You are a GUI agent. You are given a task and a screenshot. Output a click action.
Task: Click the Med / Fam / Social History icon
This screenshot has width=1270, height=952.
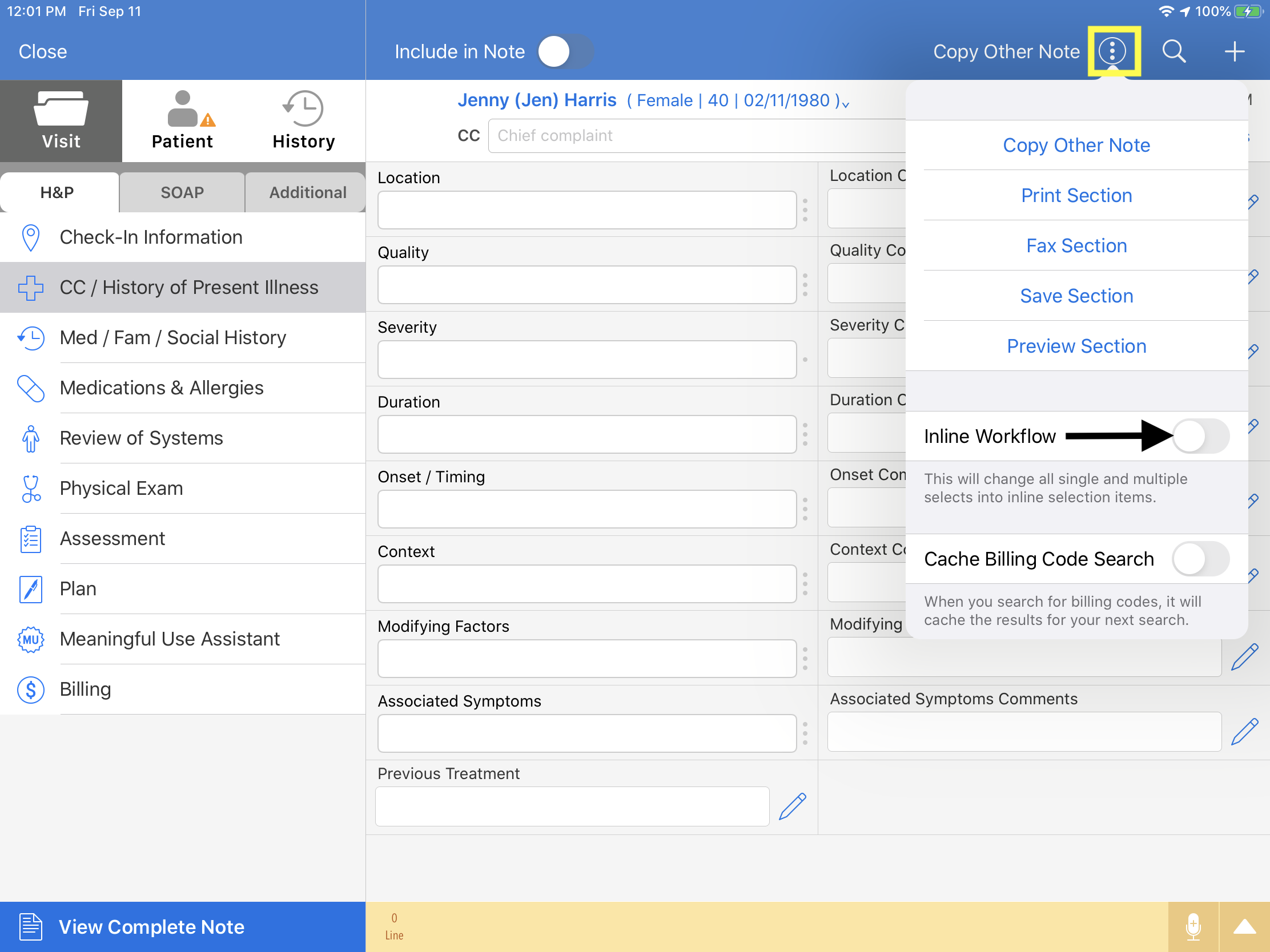point(29,337)
